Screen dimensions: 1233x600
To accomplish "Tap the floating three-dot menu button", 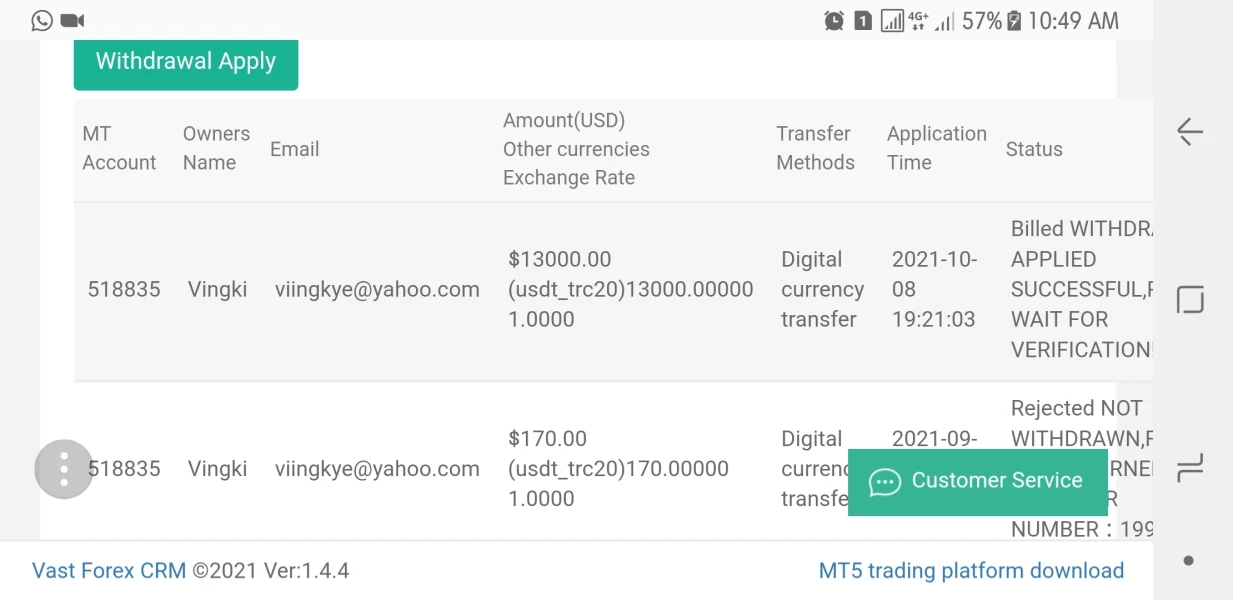I will 64,469.
